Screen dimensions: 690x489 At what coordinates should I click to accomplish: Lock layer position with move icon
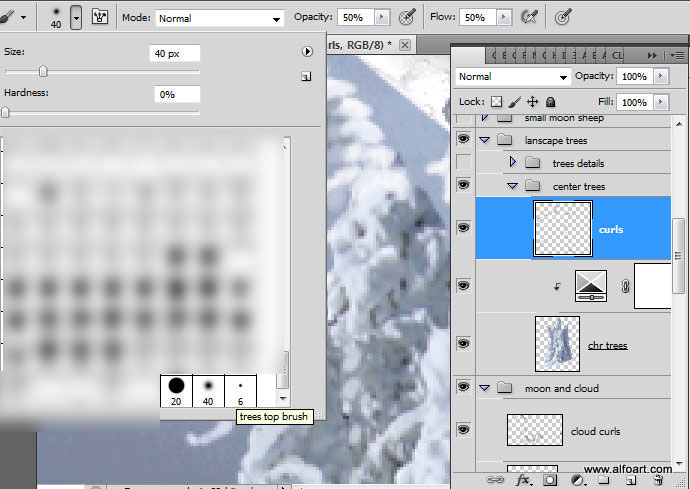(x=532, y=102)
